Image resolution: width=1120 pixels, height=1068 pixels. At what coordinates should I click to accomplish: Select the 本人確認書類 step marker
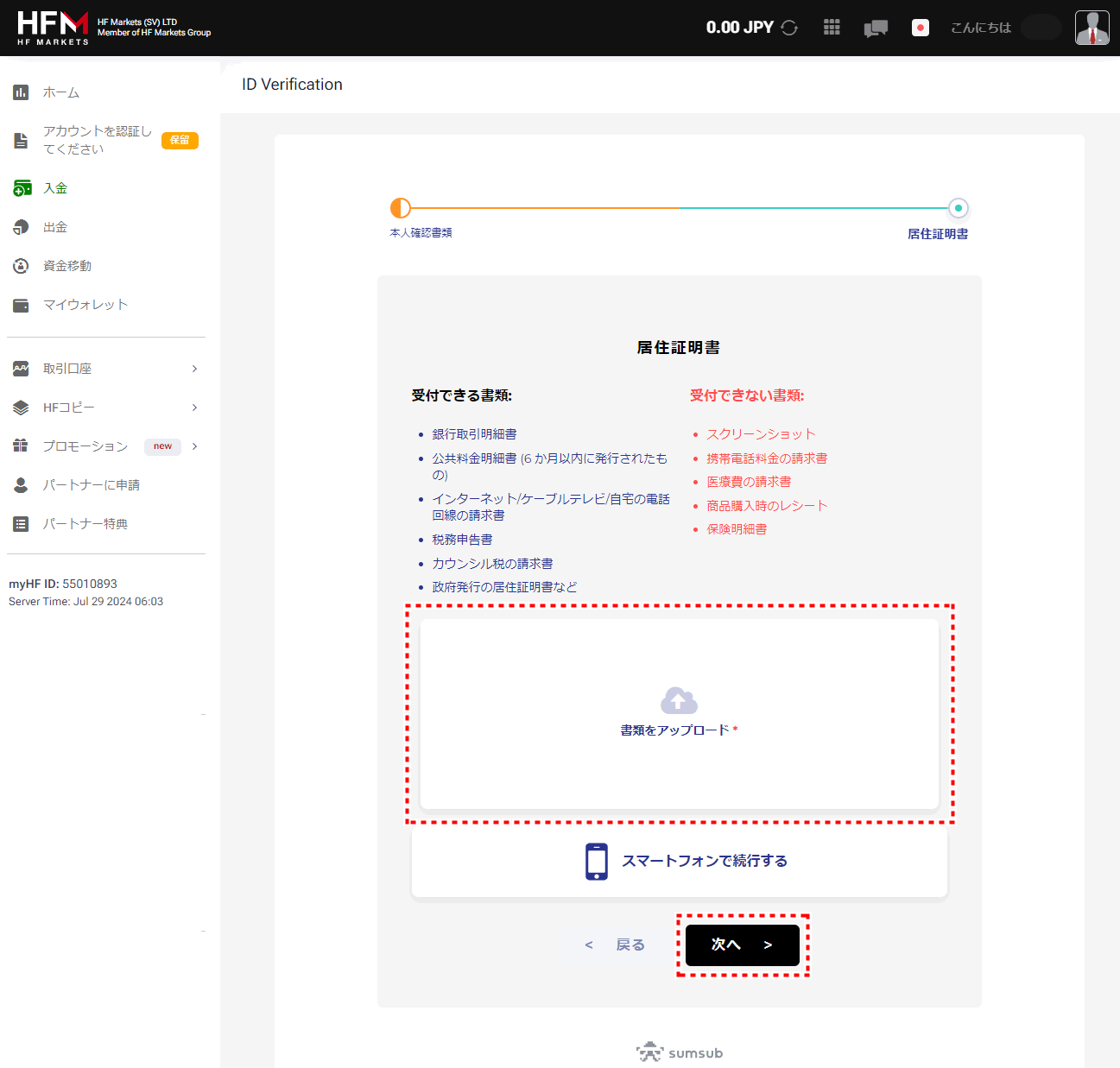point(401,208)
